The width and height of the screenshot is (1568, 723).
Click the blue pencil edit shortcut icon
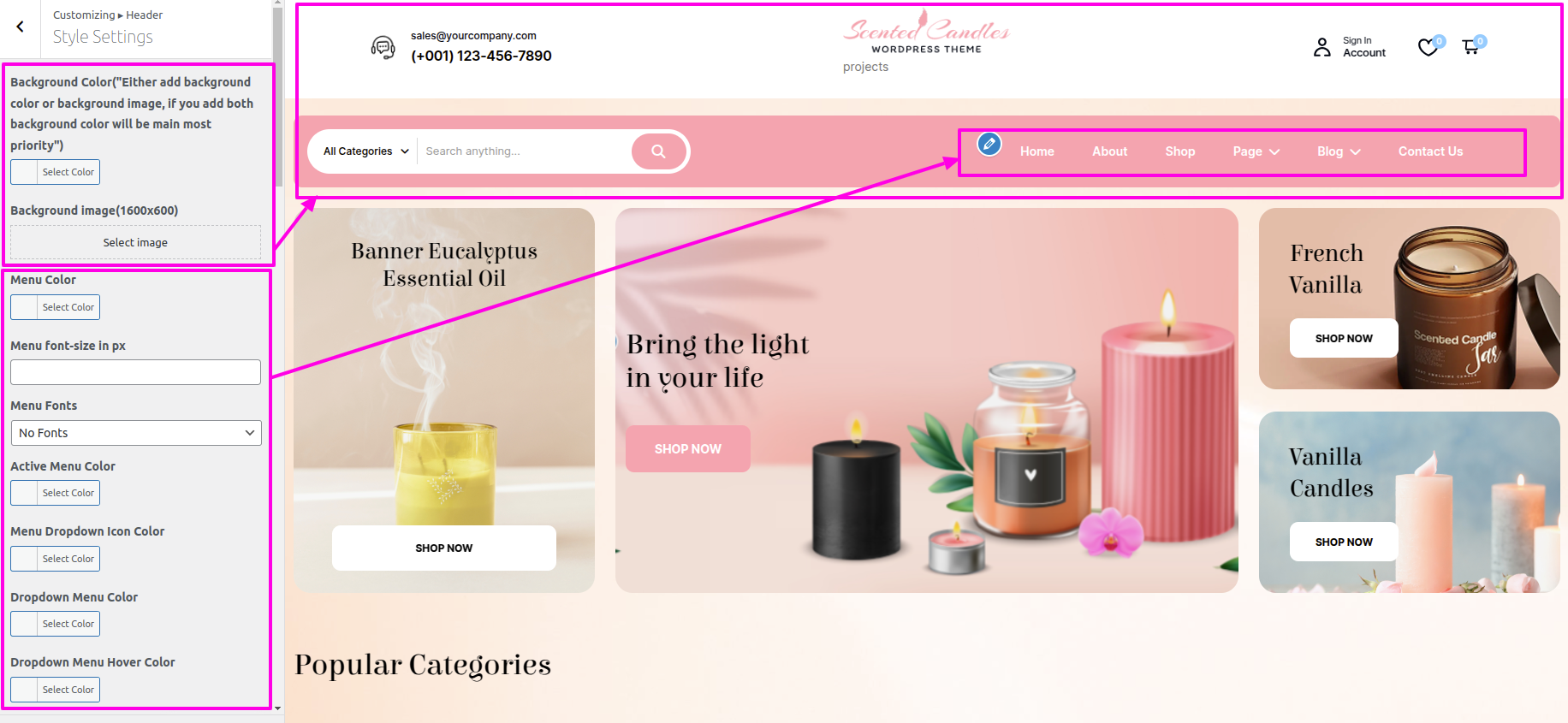(x=989, y=145)
